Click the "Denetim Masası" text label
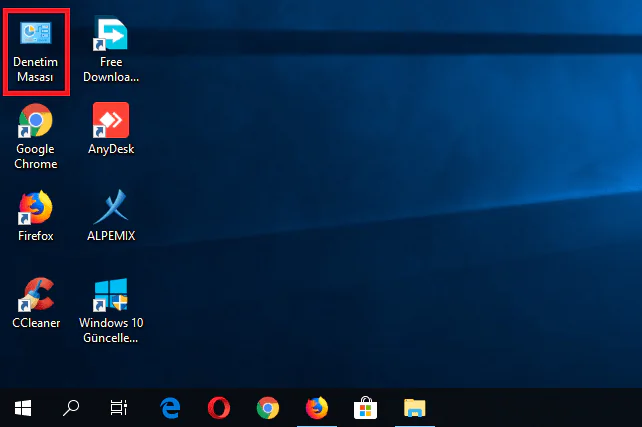 tap(36, 70)
